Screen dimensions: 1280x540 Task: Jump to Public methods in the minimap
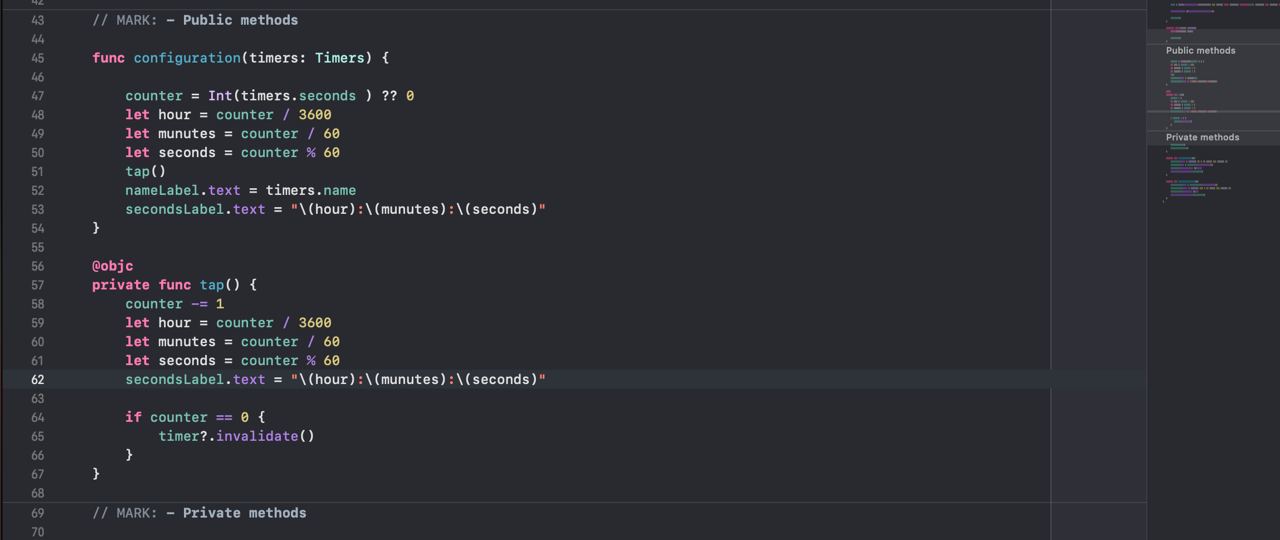click(1200, 50)
